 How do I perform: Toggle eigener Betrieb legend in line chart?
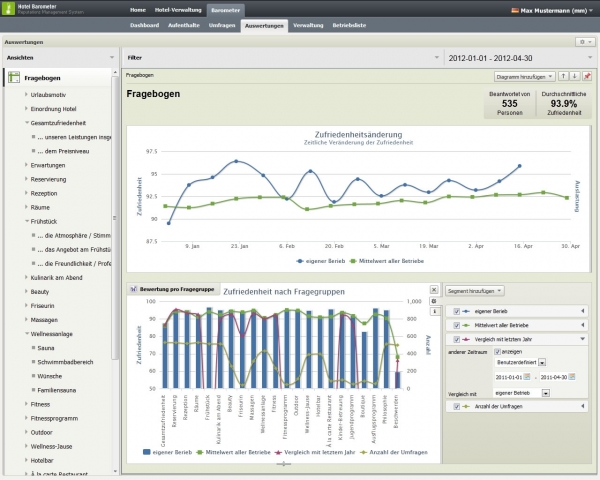pyautogui.click(x=321, y=261)
